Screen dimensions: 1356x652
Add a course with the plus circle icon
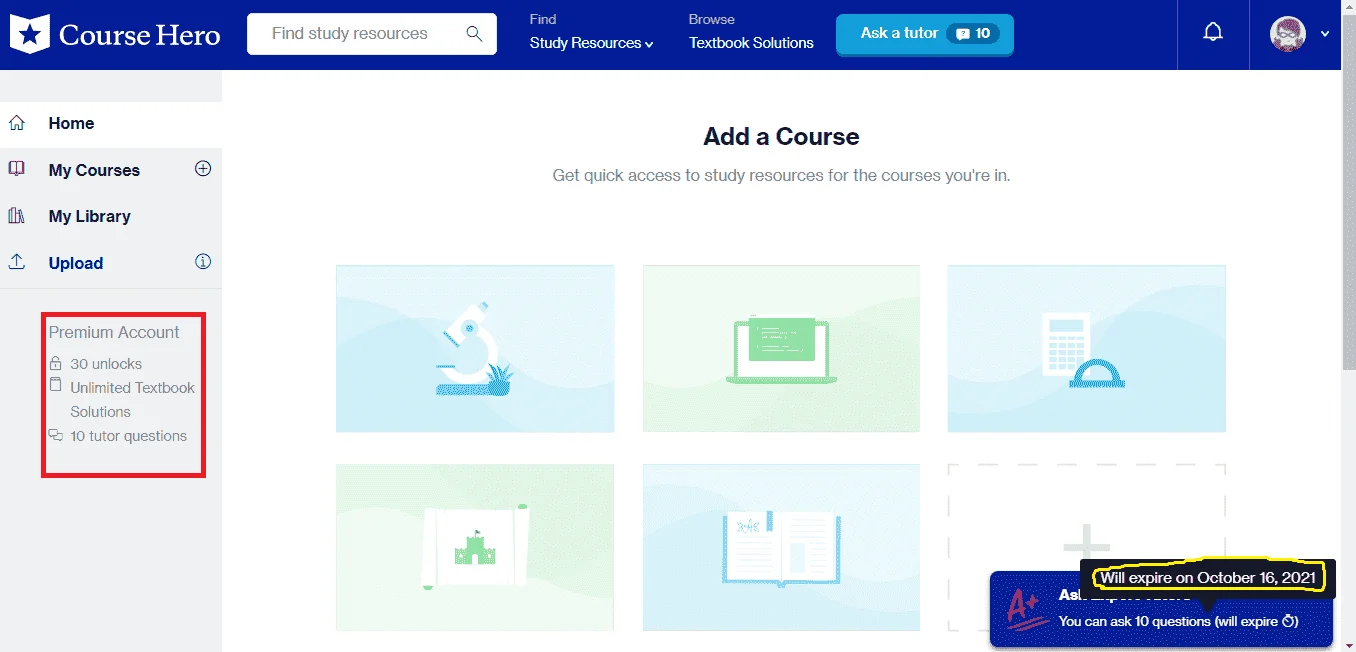pyautogui.click(x=203, y=169)
